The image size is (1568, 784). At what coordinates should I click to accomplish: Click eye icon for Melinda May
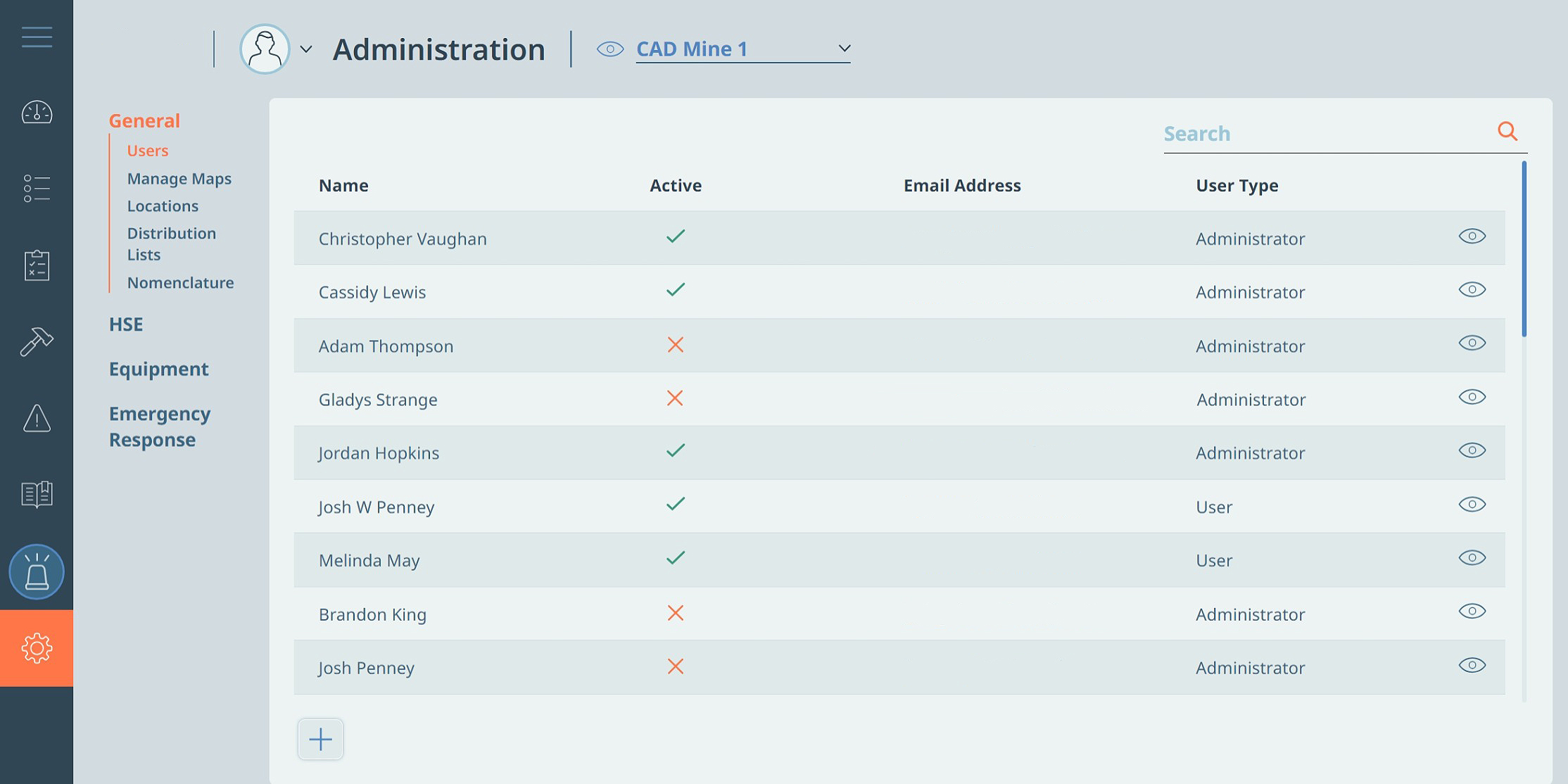1472,558
